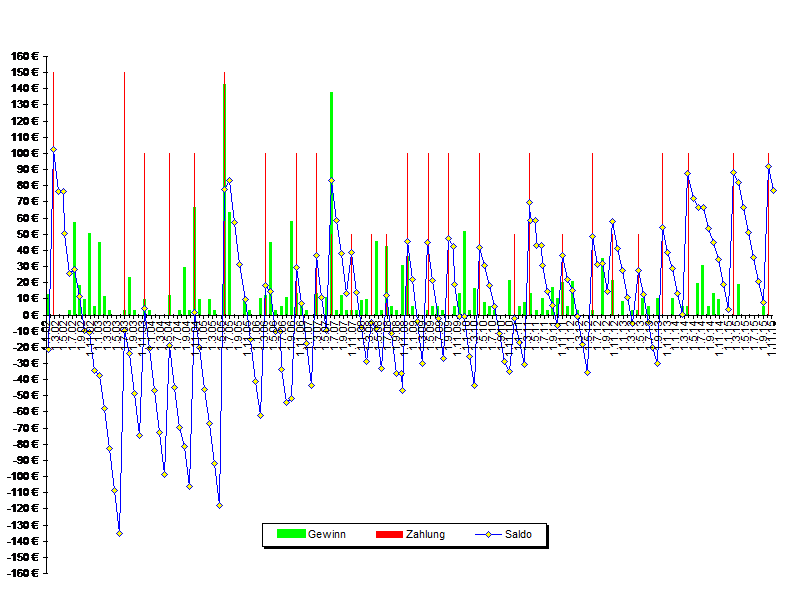The image size is (800, 600).
Task: Click the 100 € axis label
Action: click(x=24, y=153)
